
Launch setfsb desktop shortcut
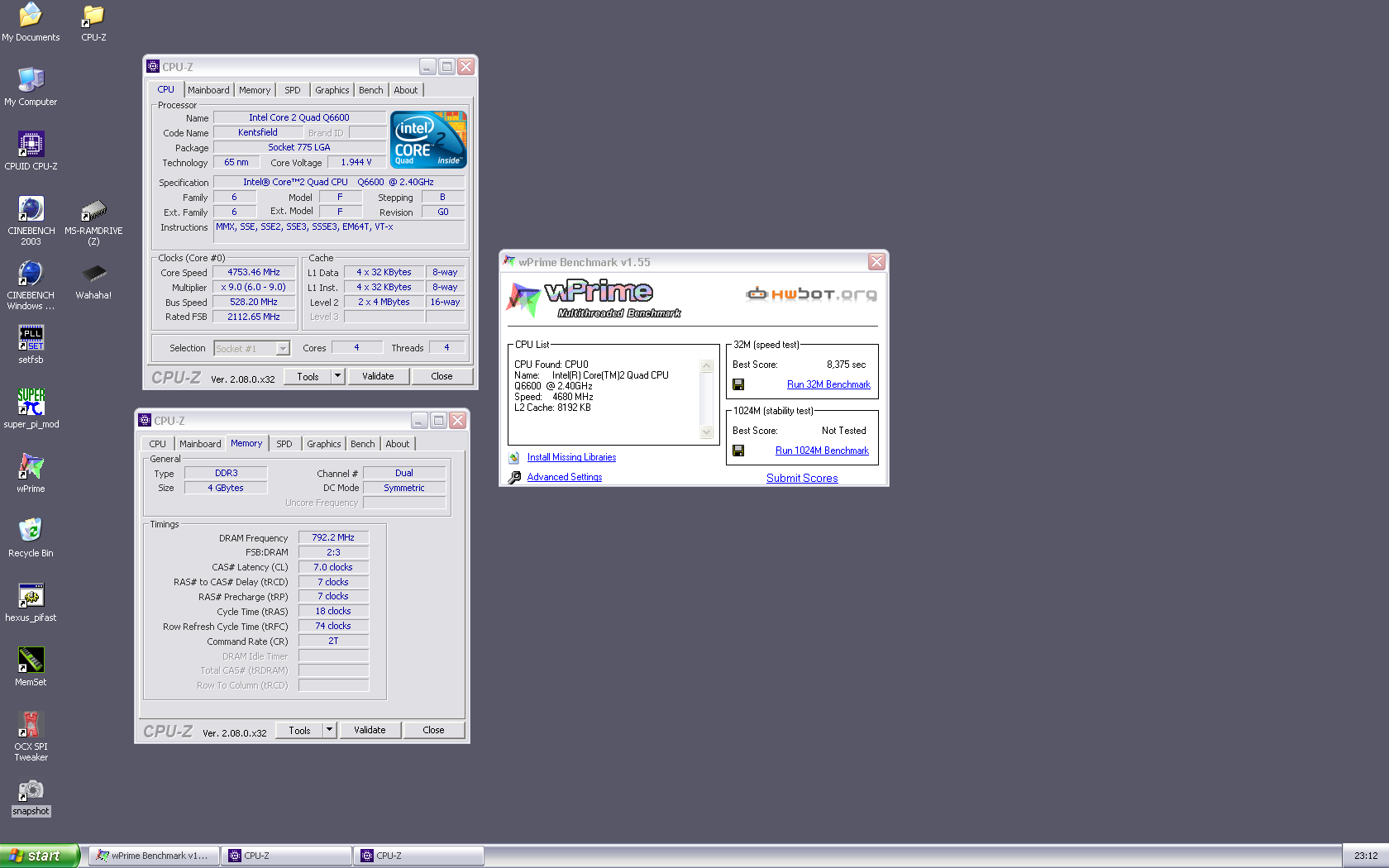[x=31, y=345]
